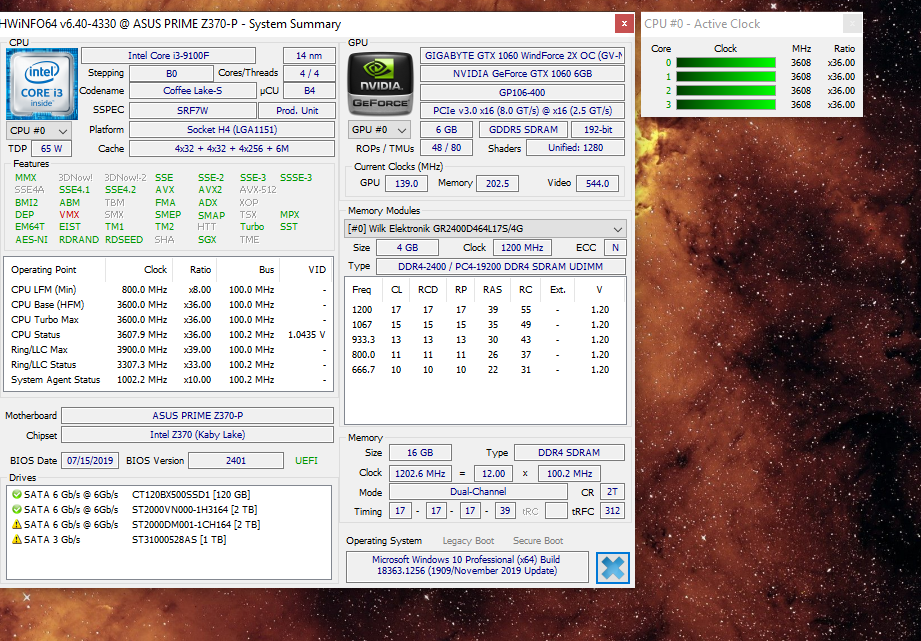The width and height of the screenshot is (921, 641).
Task: Click Core 2 clock bar
Action: [726, 90]
